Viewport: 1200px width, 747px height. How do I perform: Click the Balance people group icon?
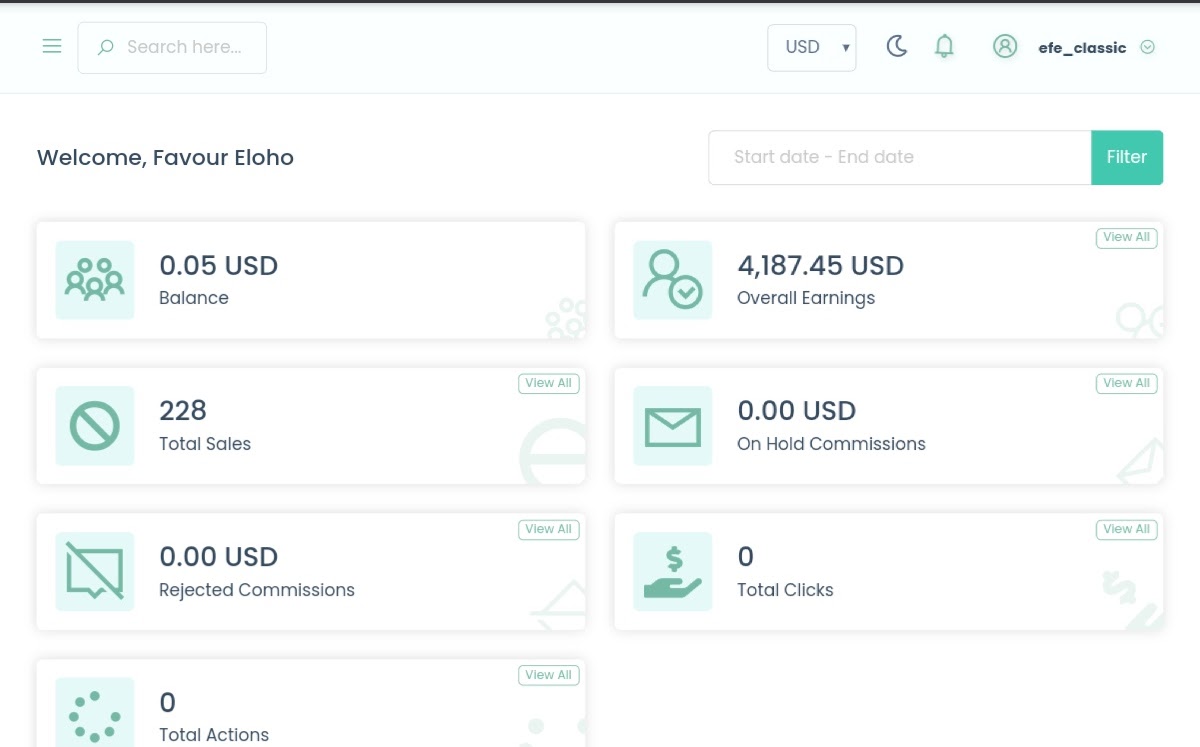(x=95, y=280)
